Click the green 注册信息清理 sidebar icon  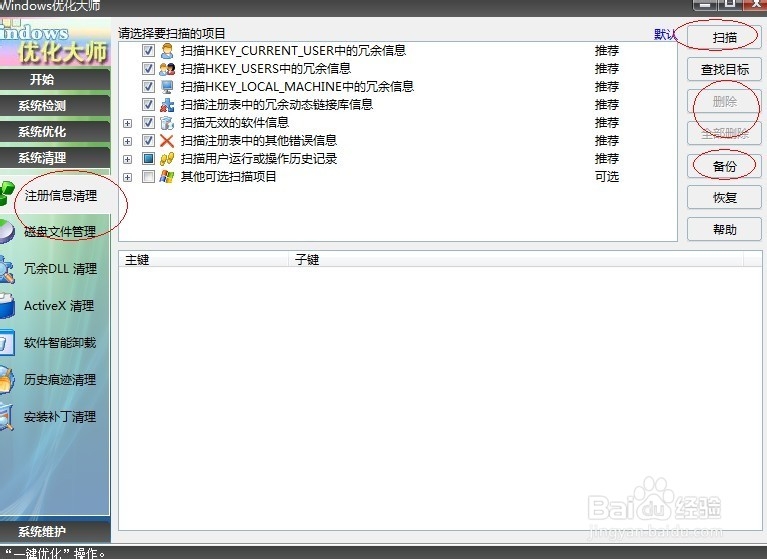6,194
